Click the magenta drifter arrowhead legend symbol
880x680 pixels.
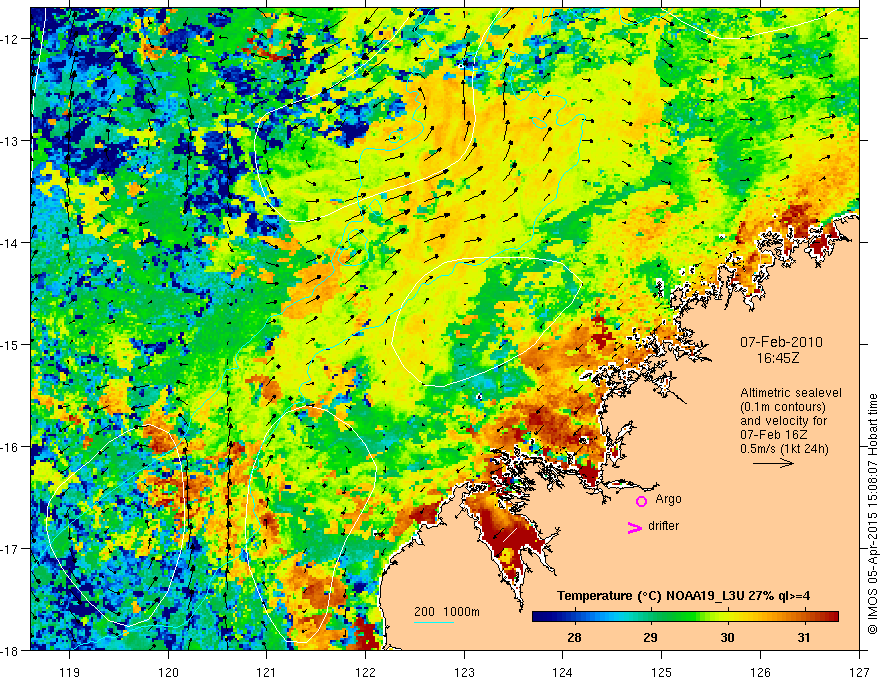pyautogui.click(x=635, y=528)
